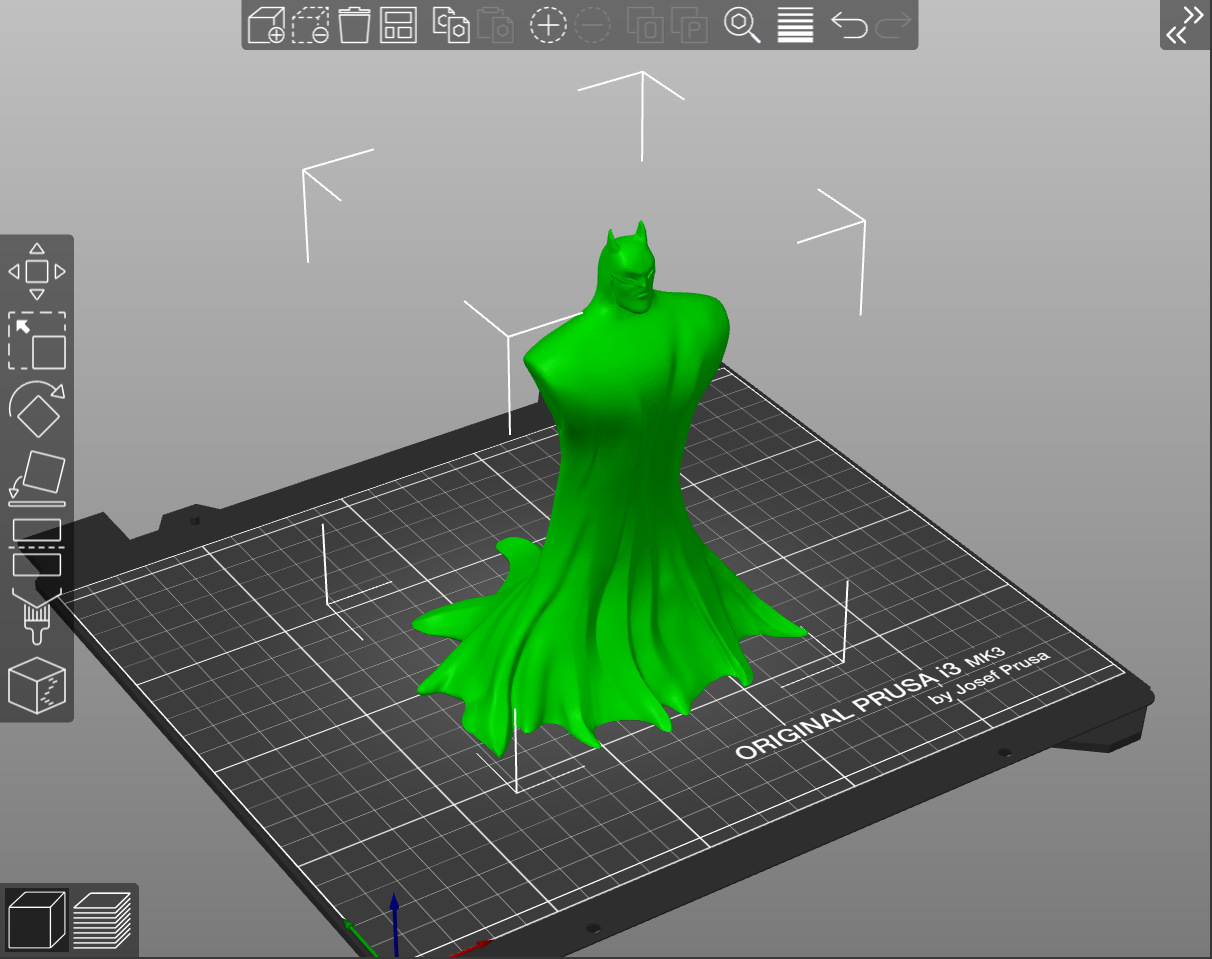Image resolution: width=1212 pixels, height=959 pixels.
Task: Click the Delete selected object icon
Action: pos(311,25)
